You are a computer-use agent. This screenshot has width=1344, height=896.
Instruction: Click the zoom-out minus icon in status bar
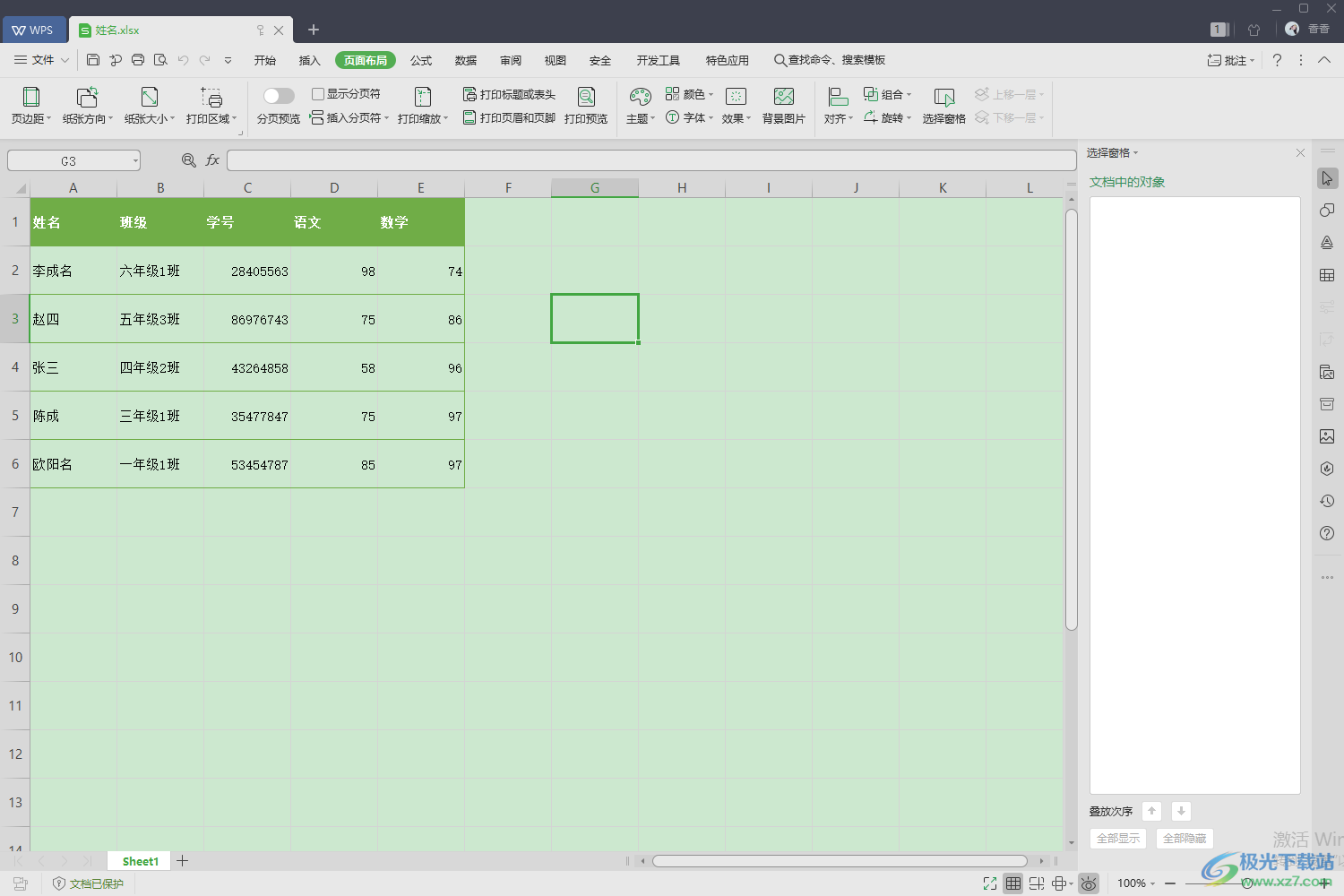click(x=1170, y=883)
